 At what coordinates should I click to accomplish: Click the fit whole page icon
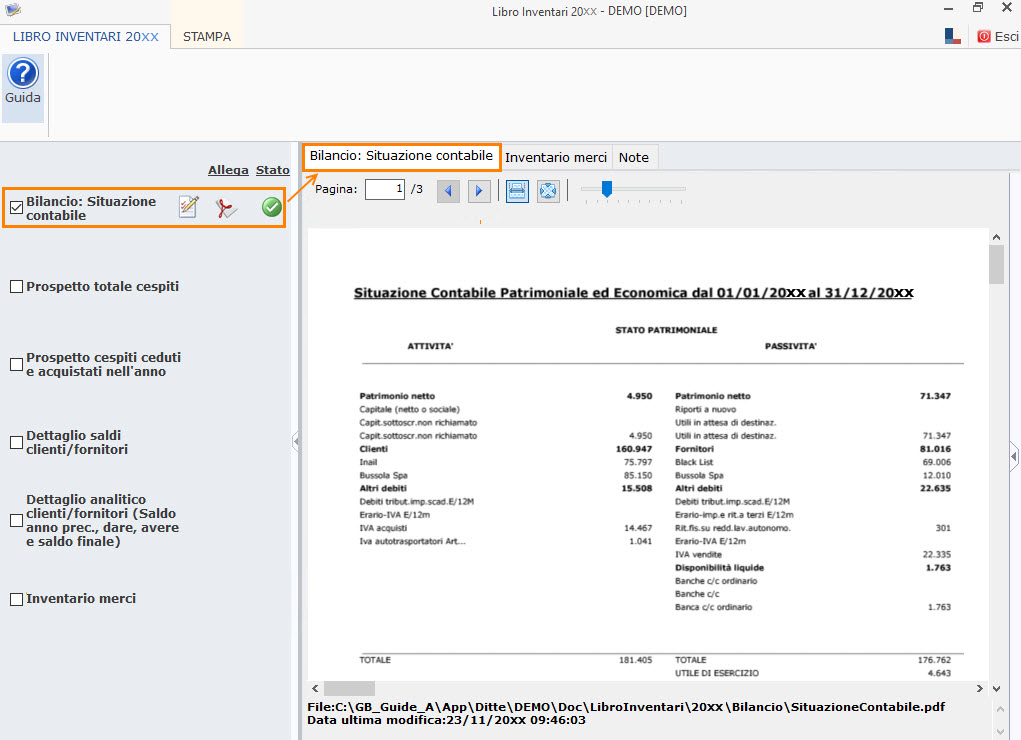pyautogui.click(x=548, y=191)
